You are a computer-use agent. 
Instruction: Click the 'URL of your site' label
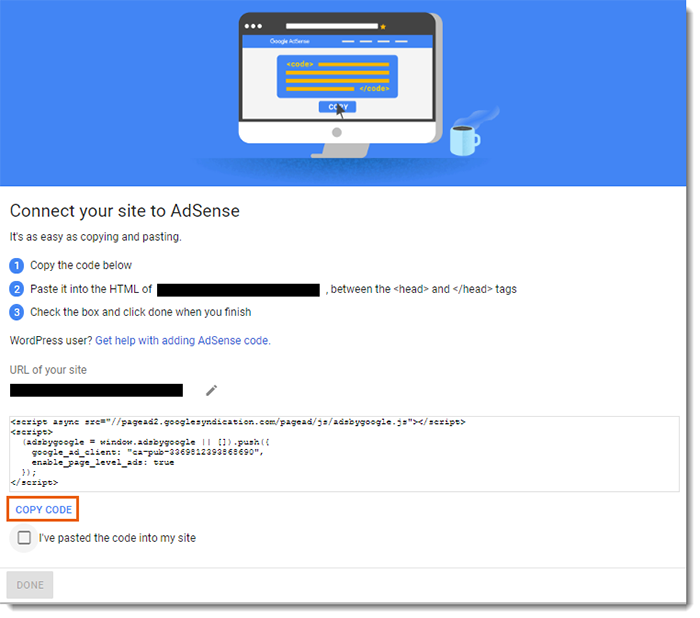point(48,370)
